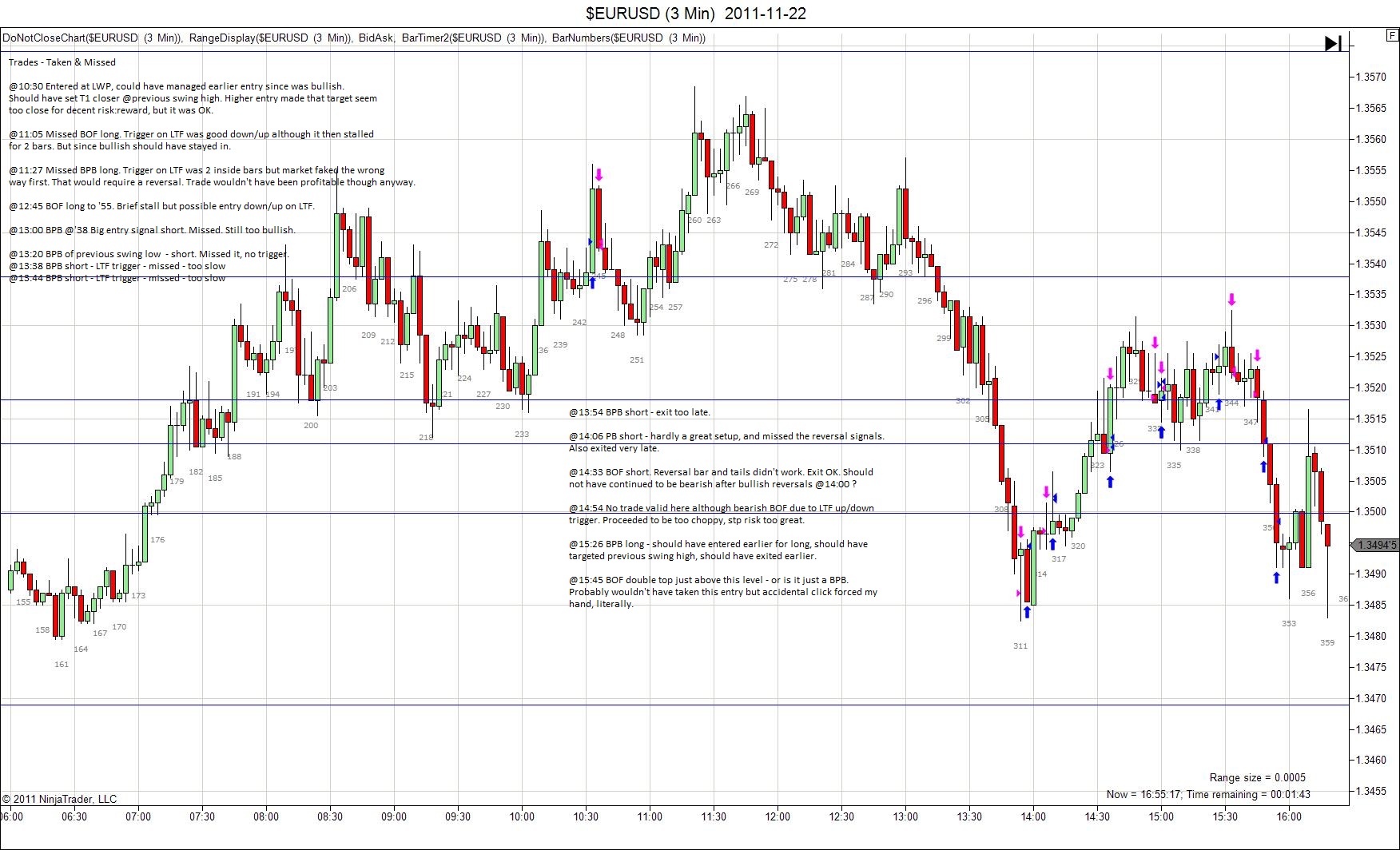
Task: Click the '@14:54 No trade valid here' note
Action: (x=722, y=514)
